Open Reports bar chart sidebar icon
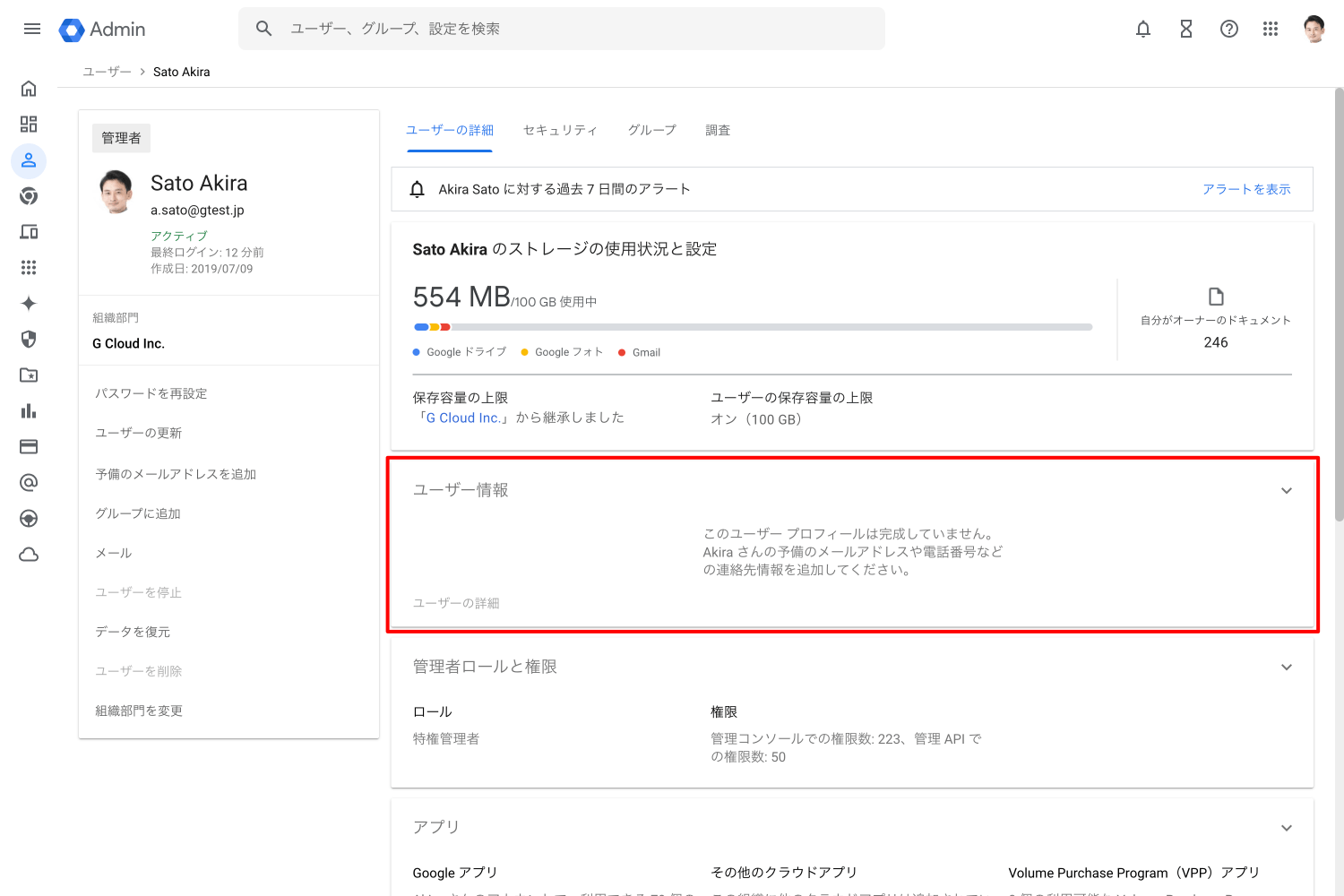The image size is (1344, 896). point(29,411)
